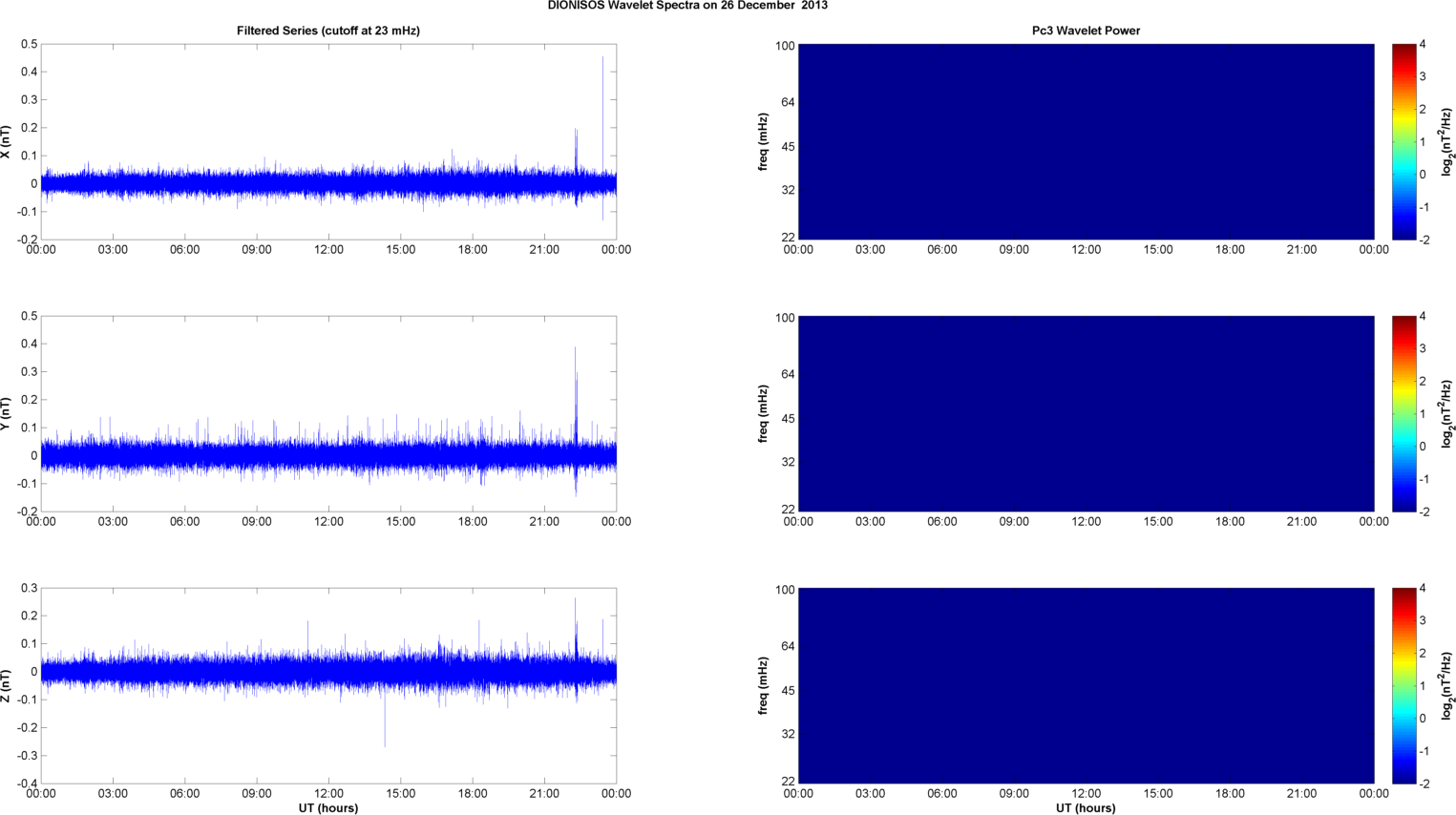Click the bottom Pc3 wavelet power spectrogram
The width and height of the screenshot is (1456, 815).
tap(1086, 686)
